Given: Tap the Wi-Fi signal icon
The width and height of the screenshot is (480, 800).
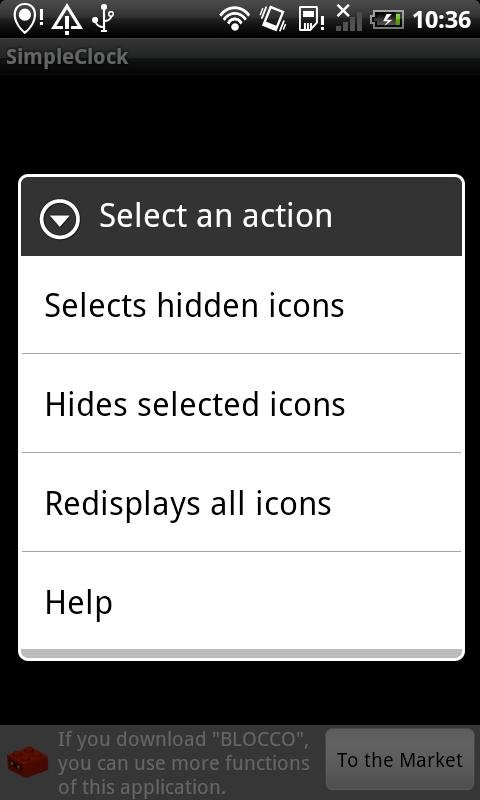Looking at the screenshot, I should pos(235,19).
